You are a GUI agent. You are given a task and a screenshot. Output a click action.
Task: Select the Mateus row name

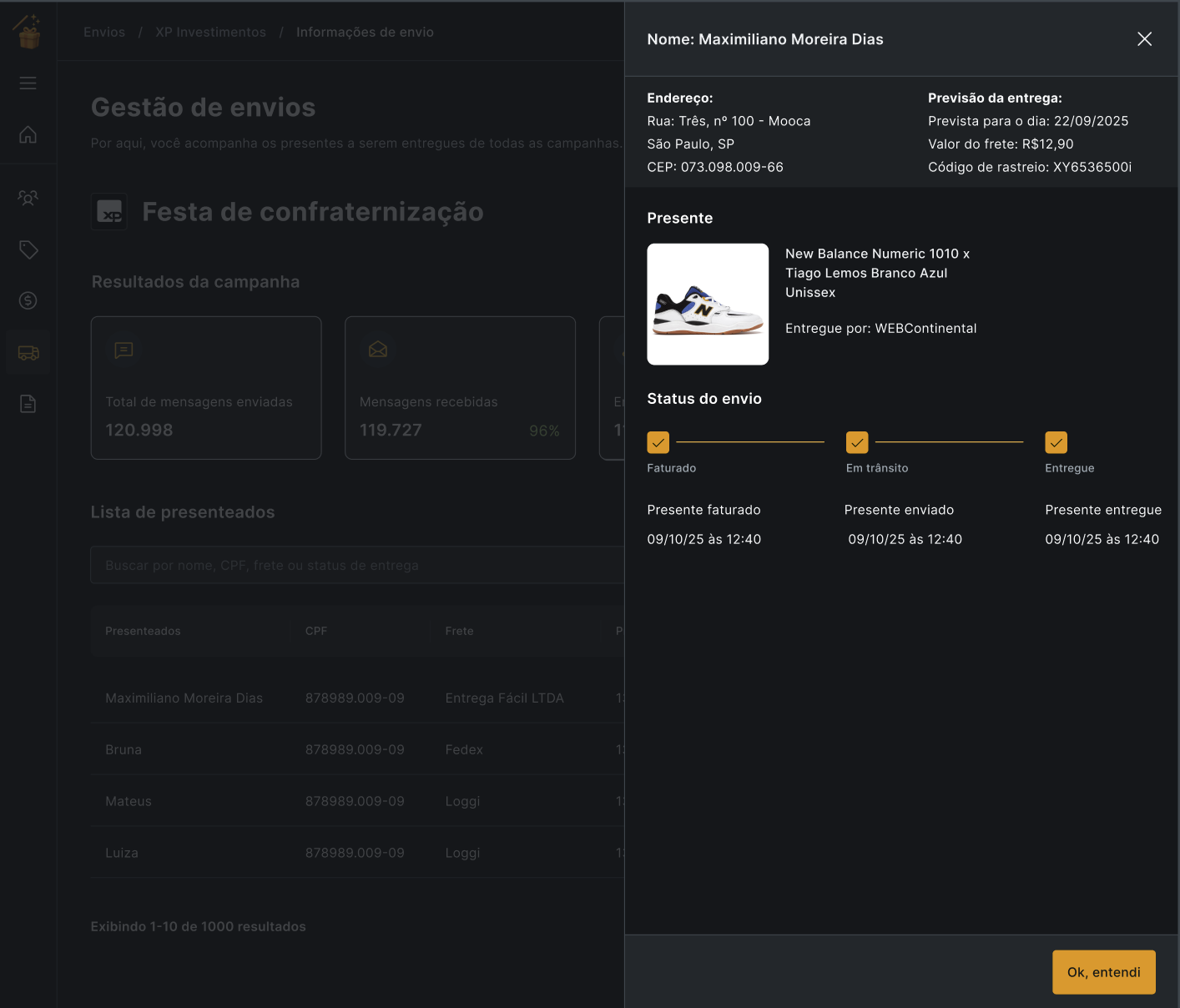click(129, 801)
